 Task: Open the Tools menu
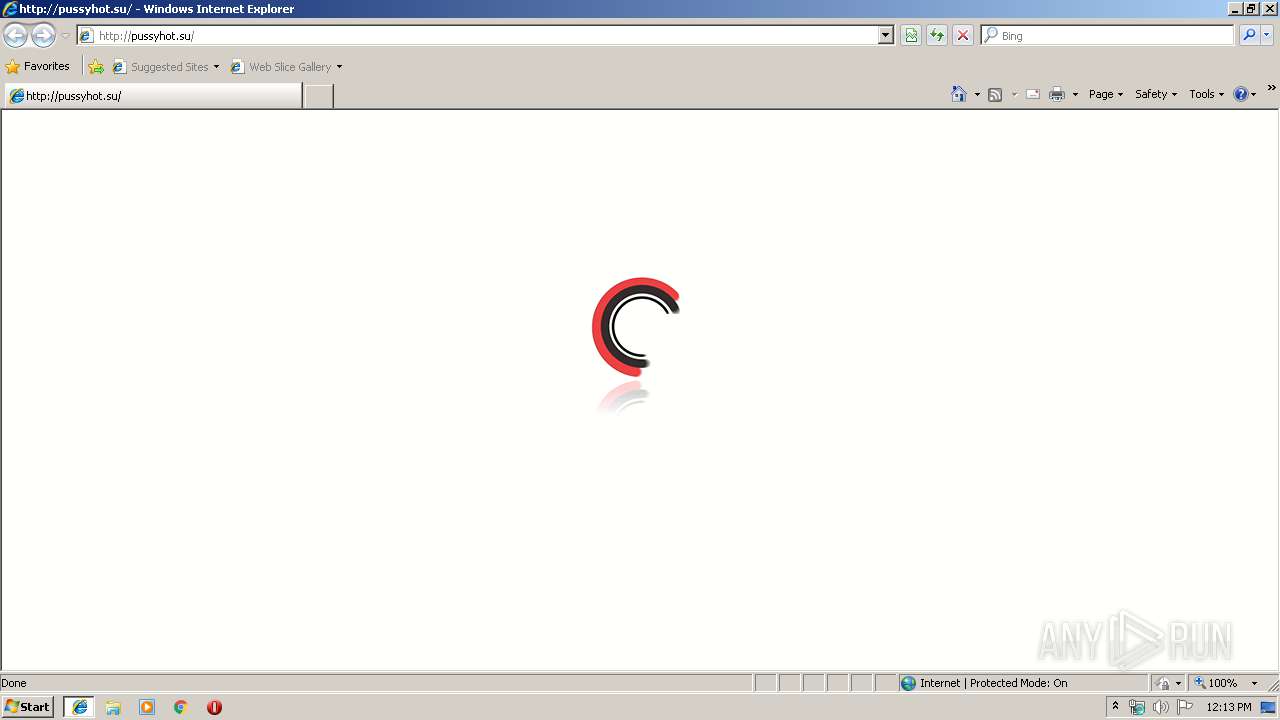coord(1206,94)
